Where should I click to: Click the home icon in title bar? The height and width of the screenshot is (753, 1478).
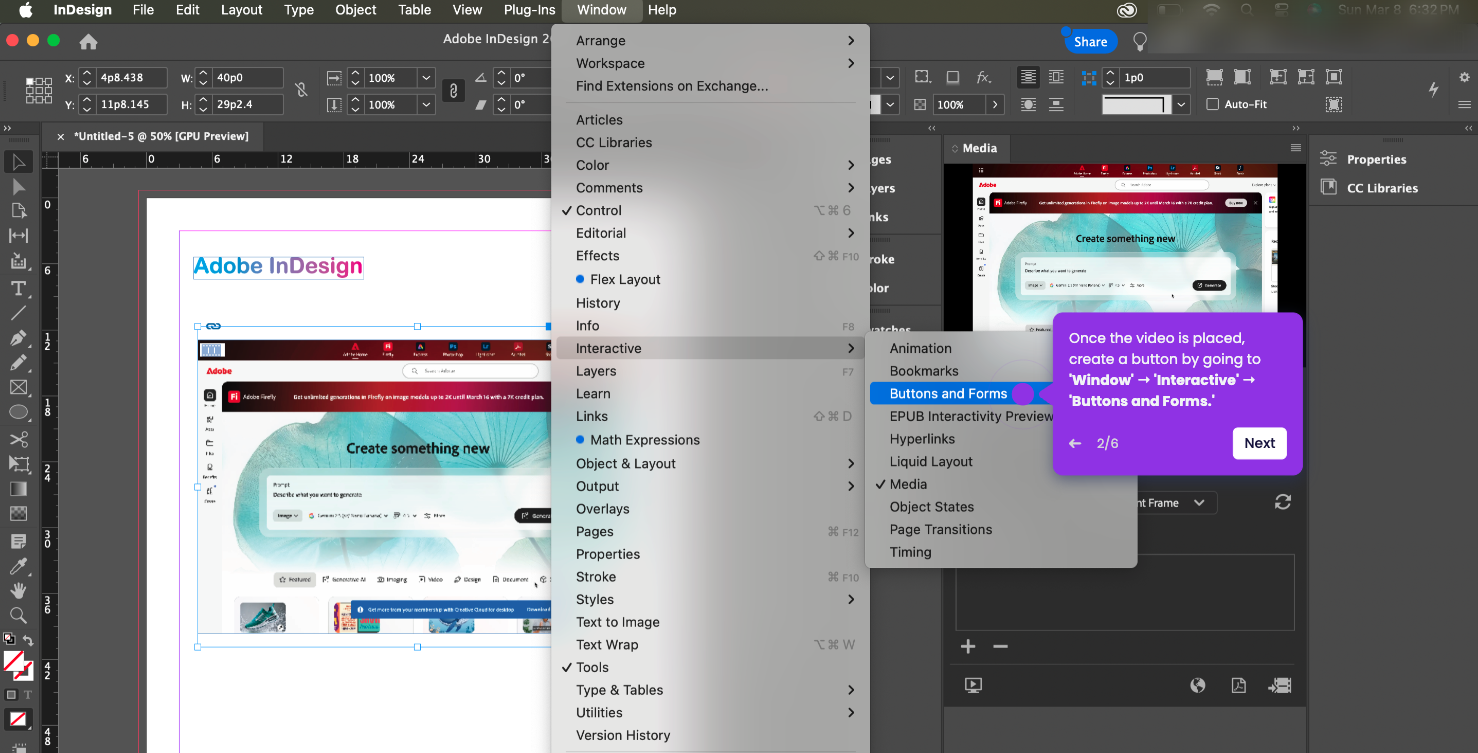(x=88, y=41)
